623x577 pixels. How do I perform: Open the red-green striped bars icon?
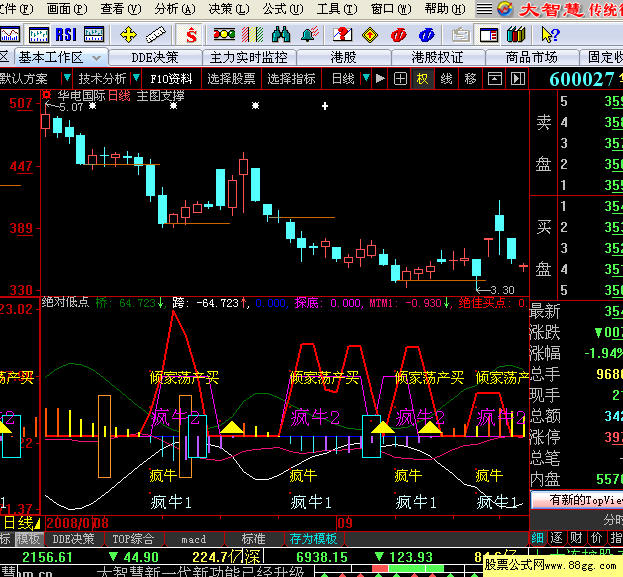[252, 35]
